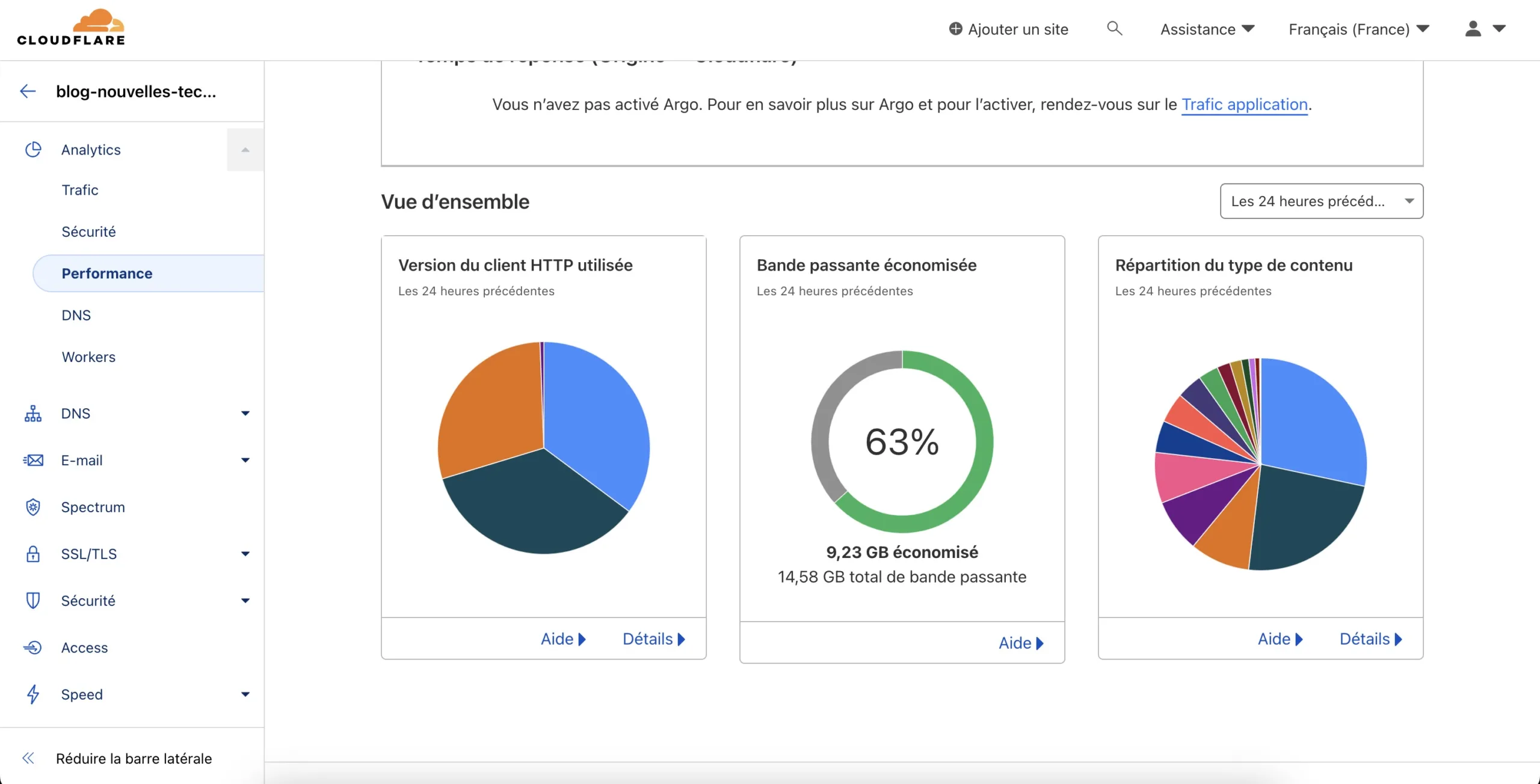
Task: Click Réduire la barre latérale
Action: point(134,759)
